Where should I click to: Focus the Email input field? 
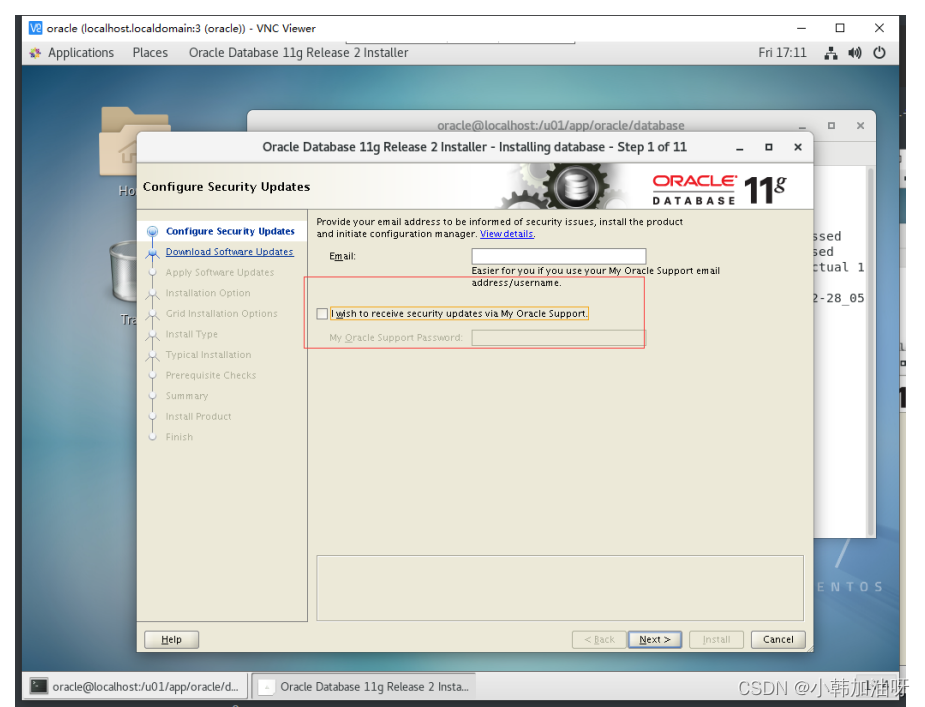(x=559, y=256)
